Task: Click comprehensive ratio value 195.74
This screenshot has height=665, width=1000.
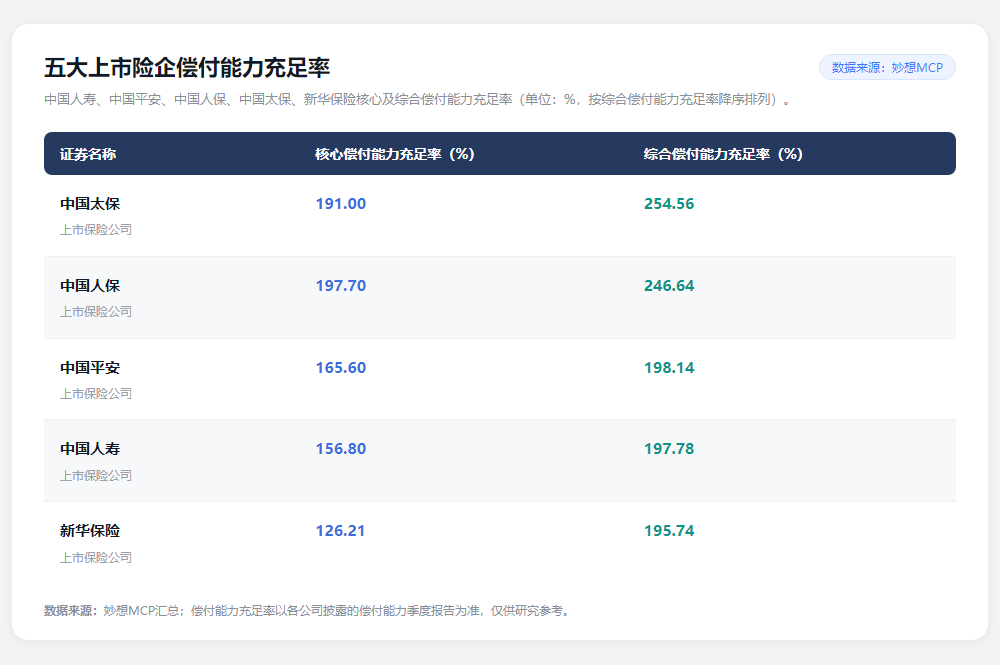Action: (x=669, y=531)
